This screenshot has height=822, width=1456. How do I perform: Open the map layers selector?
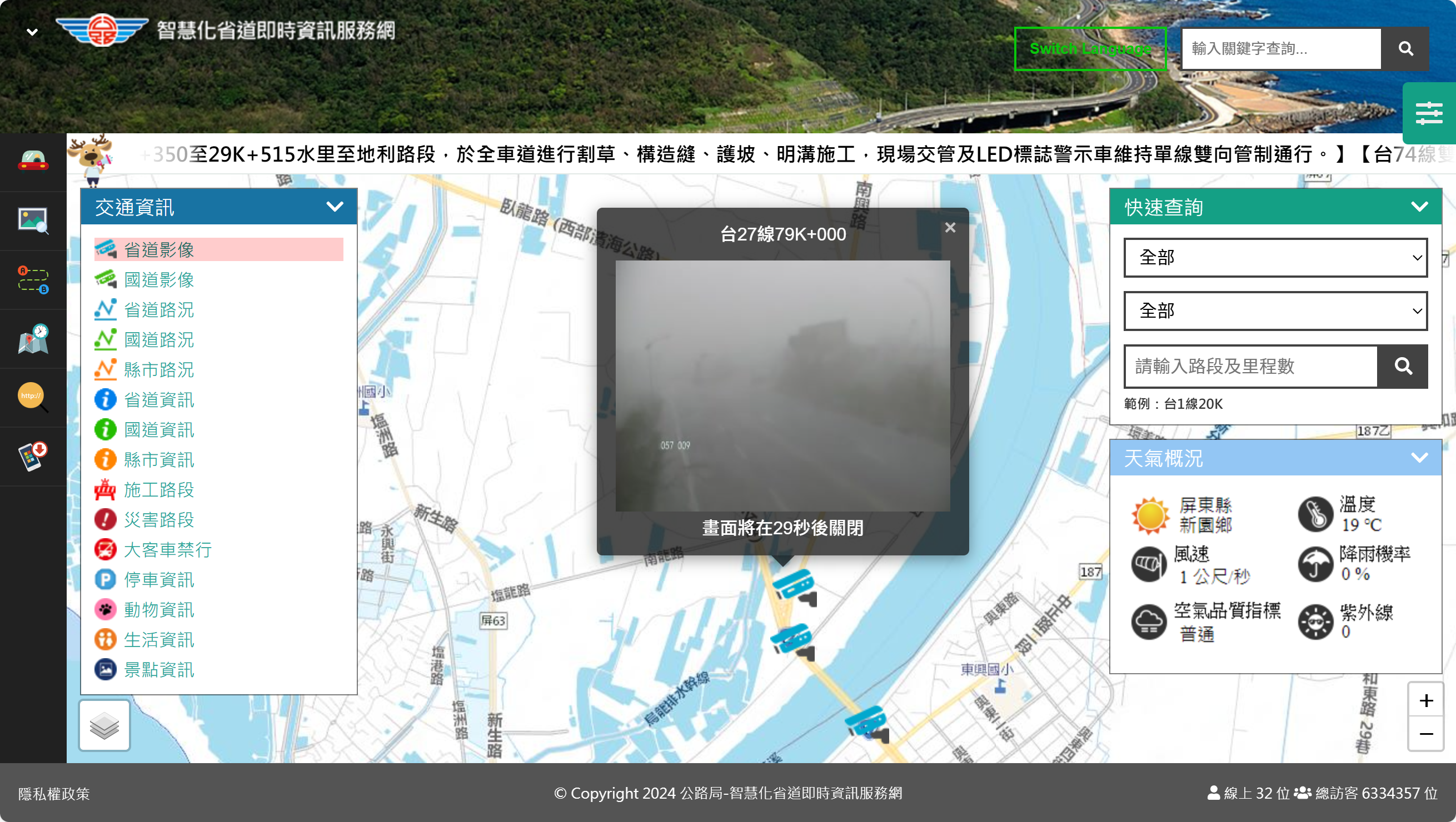pyautogui.click(x=104, y=725)
